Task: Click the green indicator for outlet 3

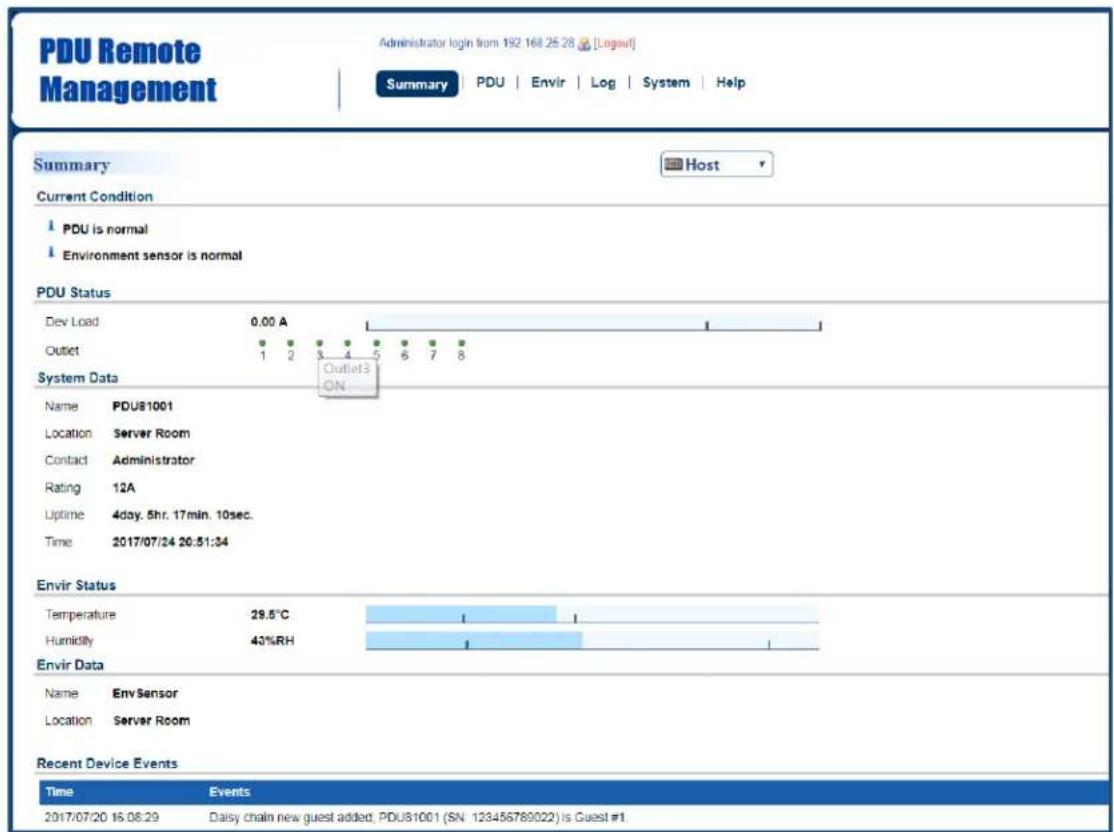Action: click(x=320, y=342)
